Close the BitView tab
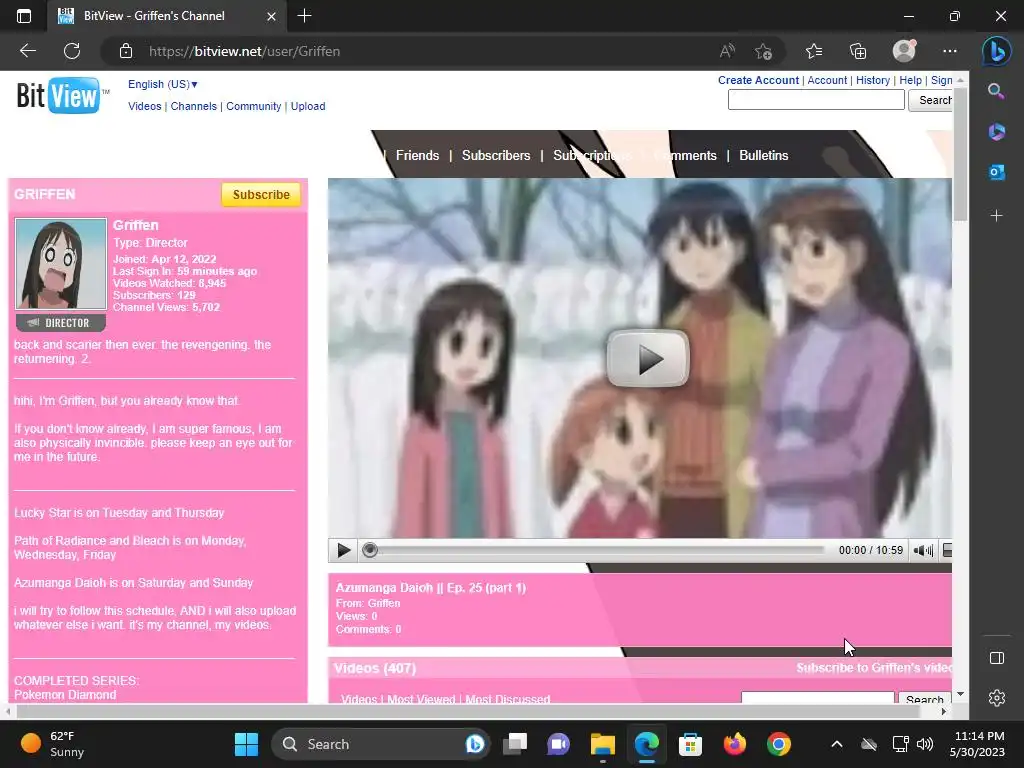Viewport: 1024px width, 768px height. coord(272,16)
